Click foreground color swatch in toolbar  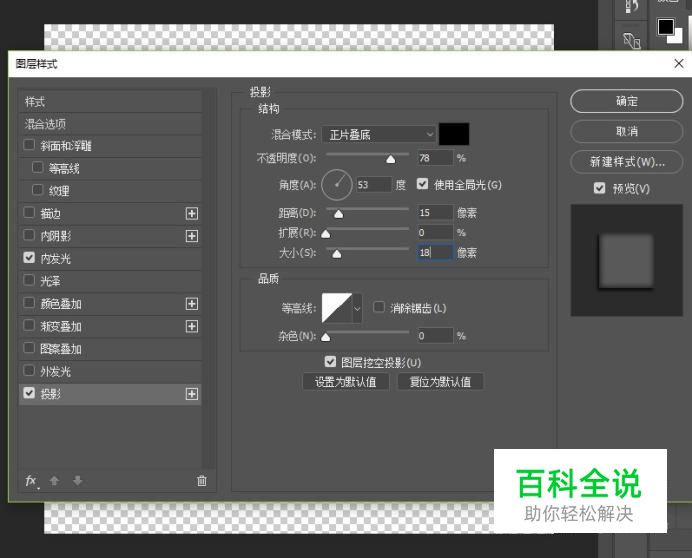point(666,27)
